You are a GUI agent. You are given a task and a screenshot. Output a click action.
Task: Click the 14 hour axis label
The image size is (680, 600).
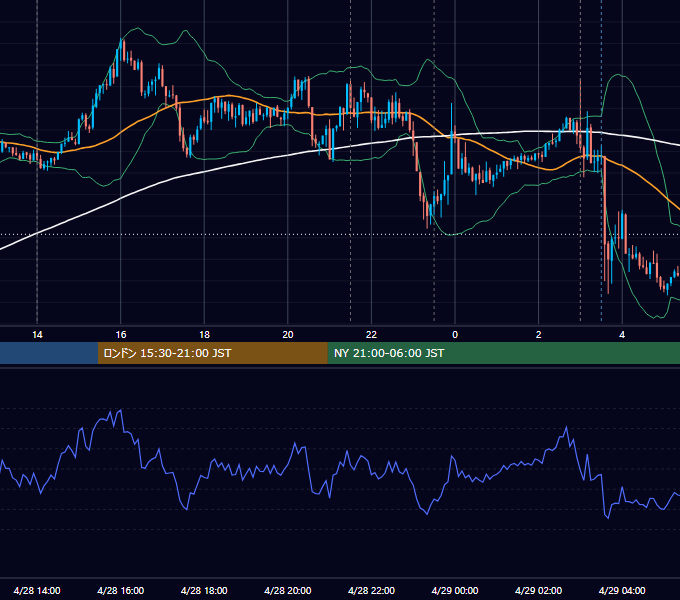pos(37,335)
